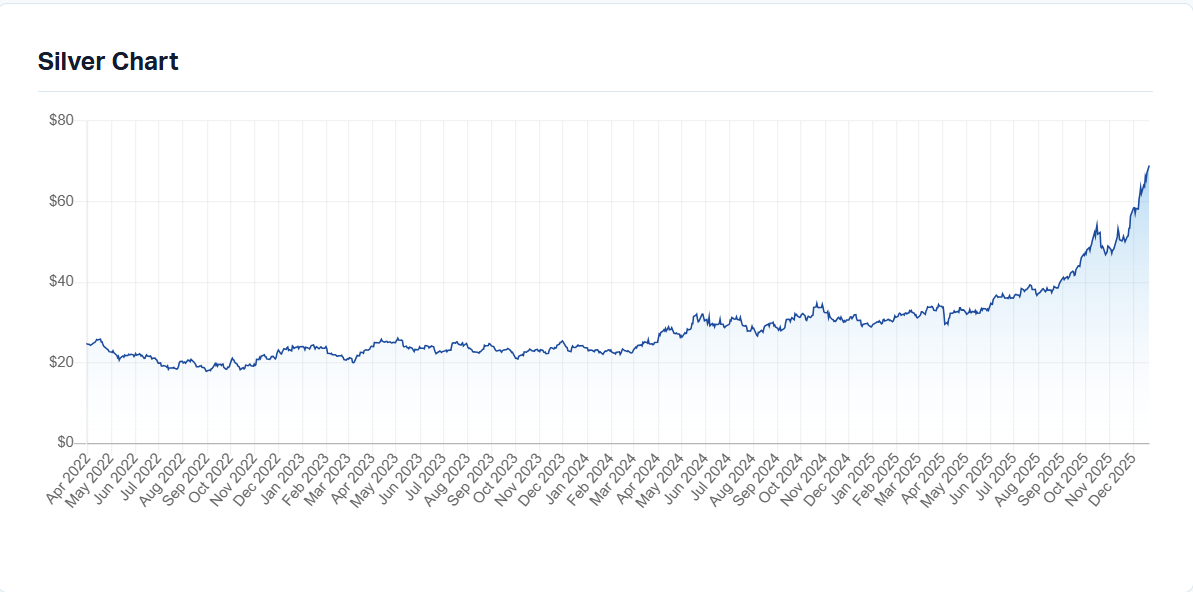Click the $0 y-axis label
This screenshot has width=1193, height=592.
point(65,442)
